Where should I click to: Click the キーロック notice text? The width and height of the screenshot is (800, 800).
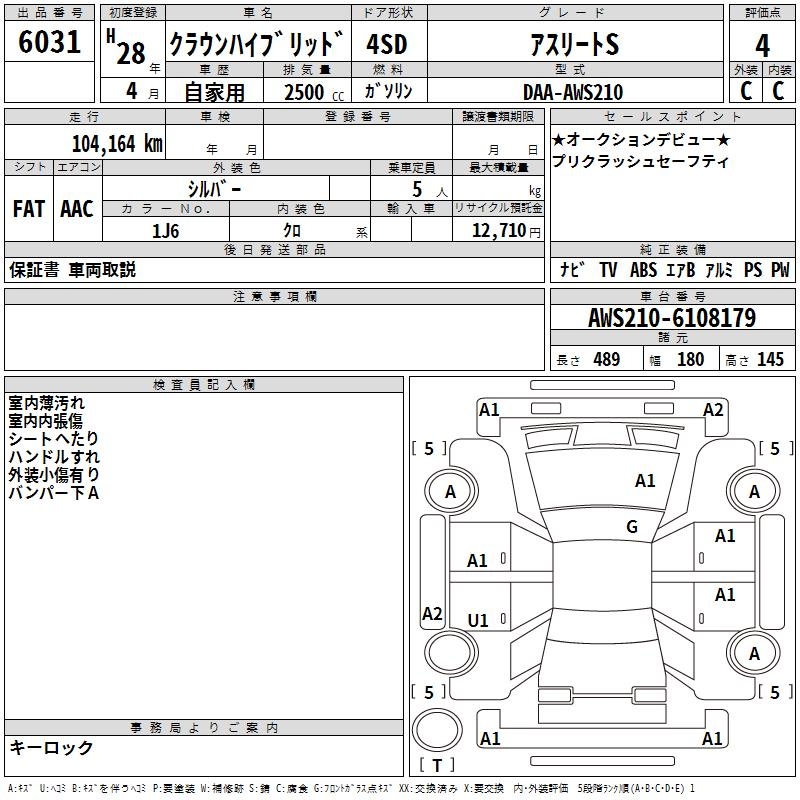pyautogui.click(x=51, y=747)
